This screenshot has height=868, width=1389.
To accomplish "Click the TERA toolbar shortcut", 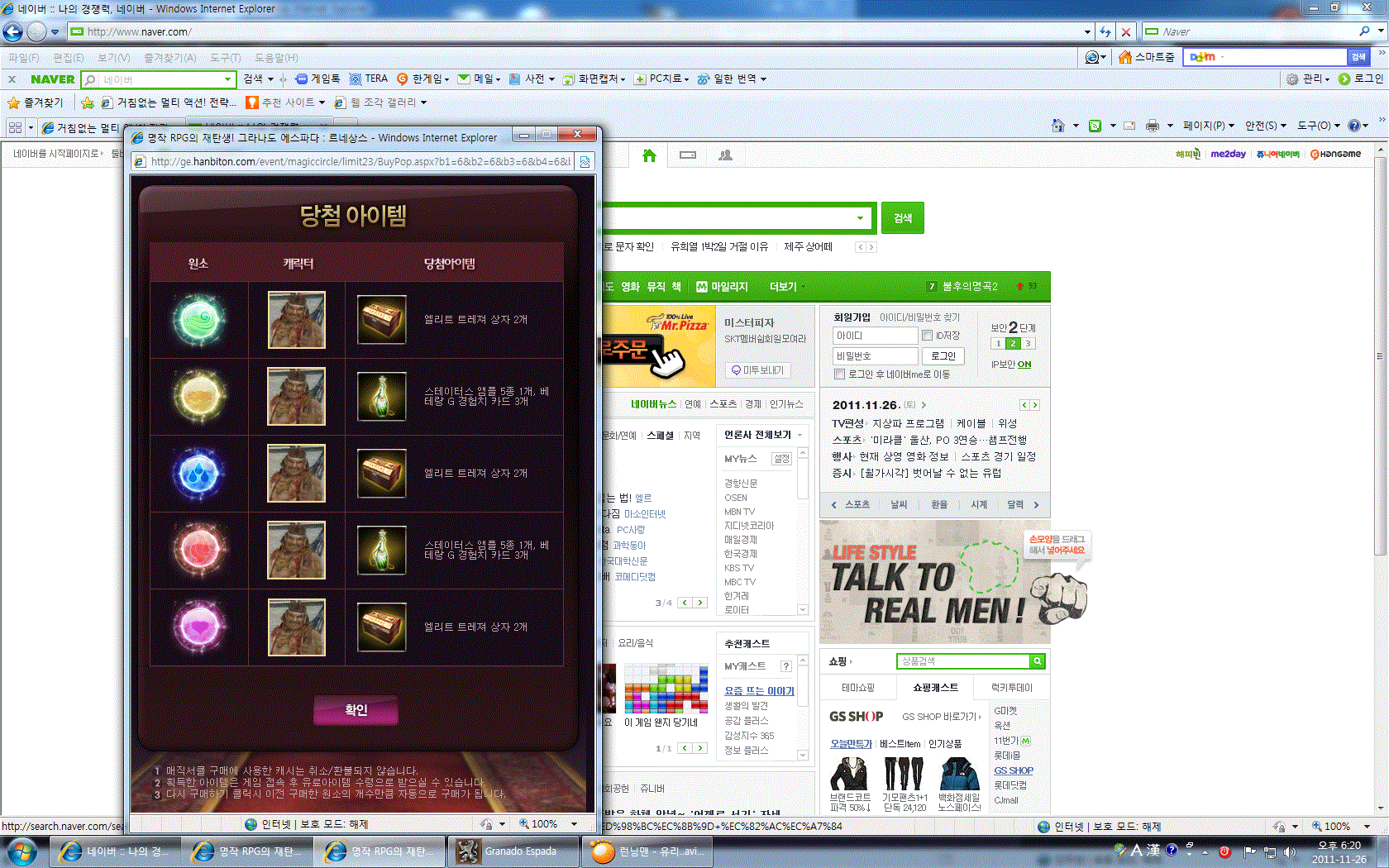I will point(368,79).
